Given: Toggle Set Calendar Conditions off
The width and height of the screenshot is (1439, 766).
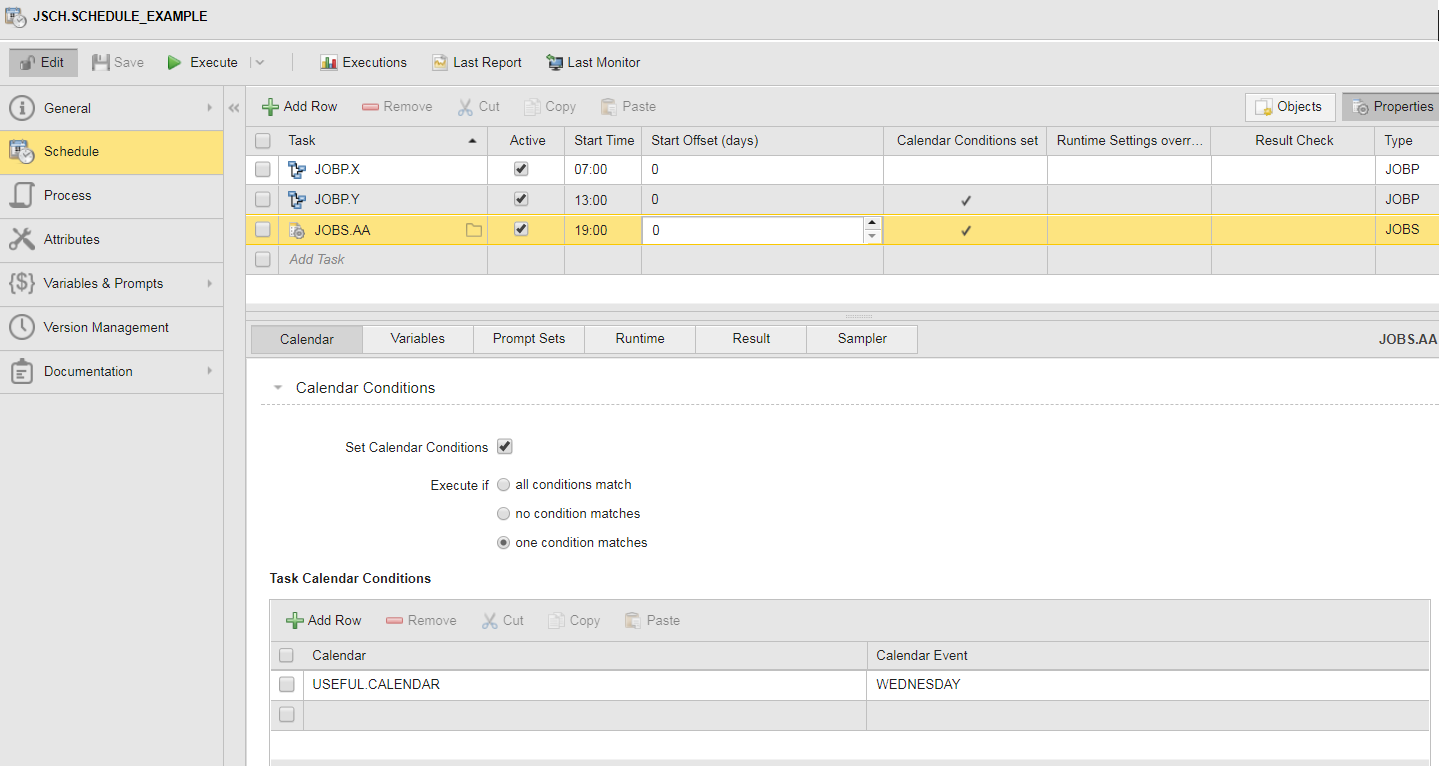Looking at the screenshot, I should [505, 446].
